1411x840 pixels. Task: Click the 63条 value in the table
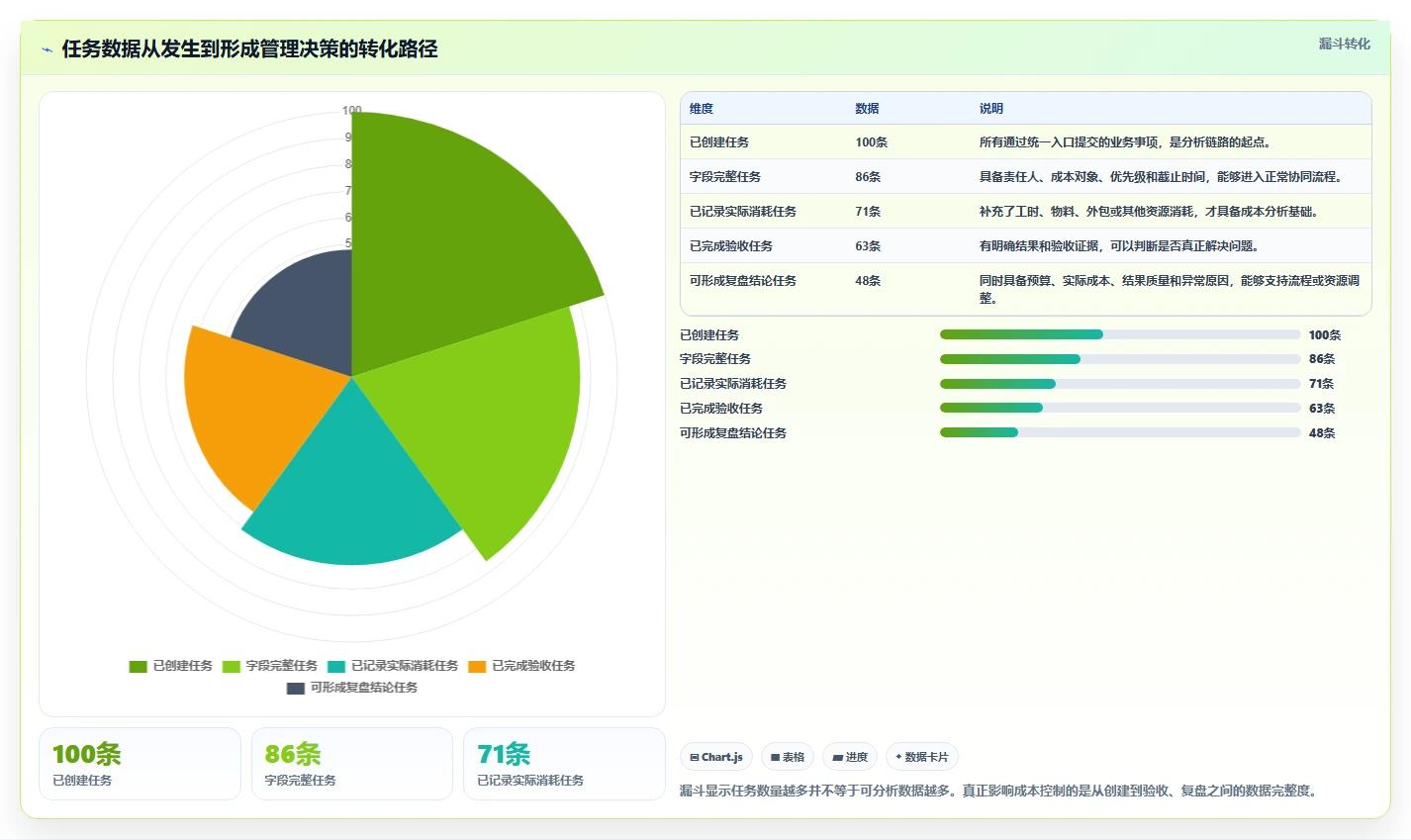tap(868, 246)
